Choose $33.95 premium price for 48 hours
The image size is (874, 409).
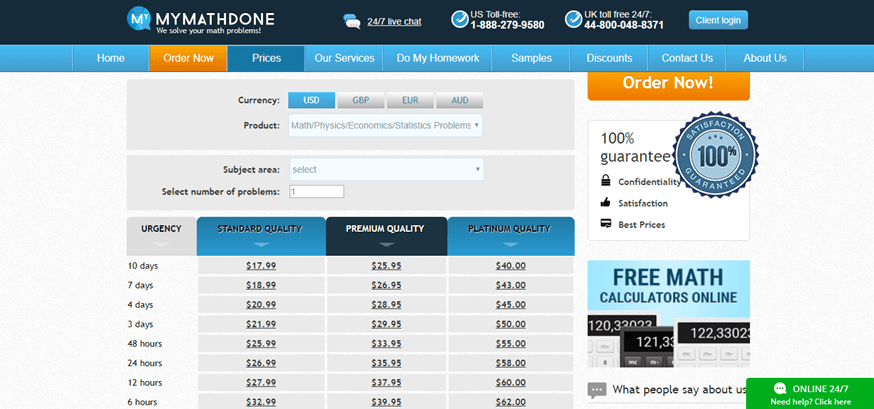[x=386, y=344]
